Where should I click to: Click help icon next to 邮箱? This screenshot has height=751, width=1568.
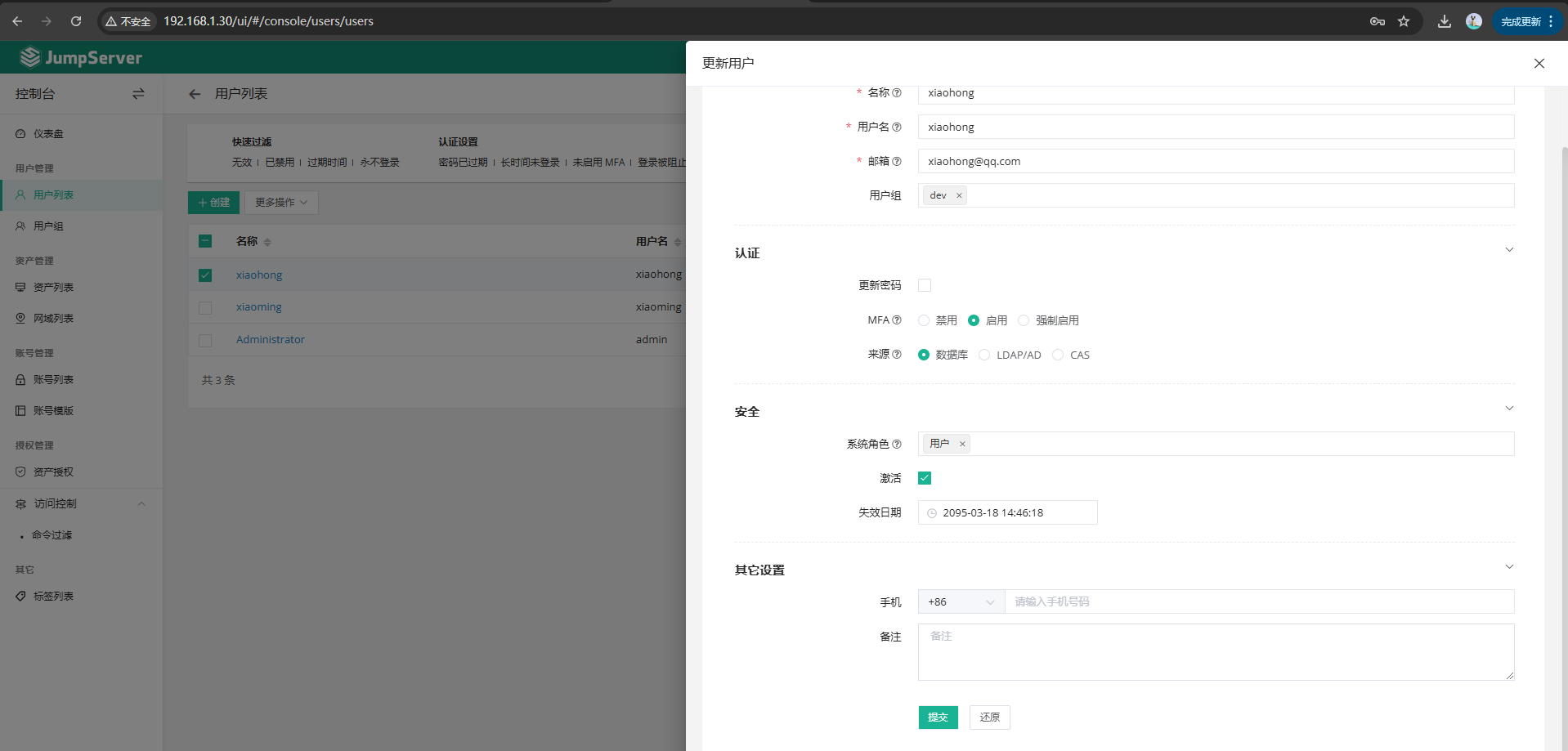(x=897, y=162)
